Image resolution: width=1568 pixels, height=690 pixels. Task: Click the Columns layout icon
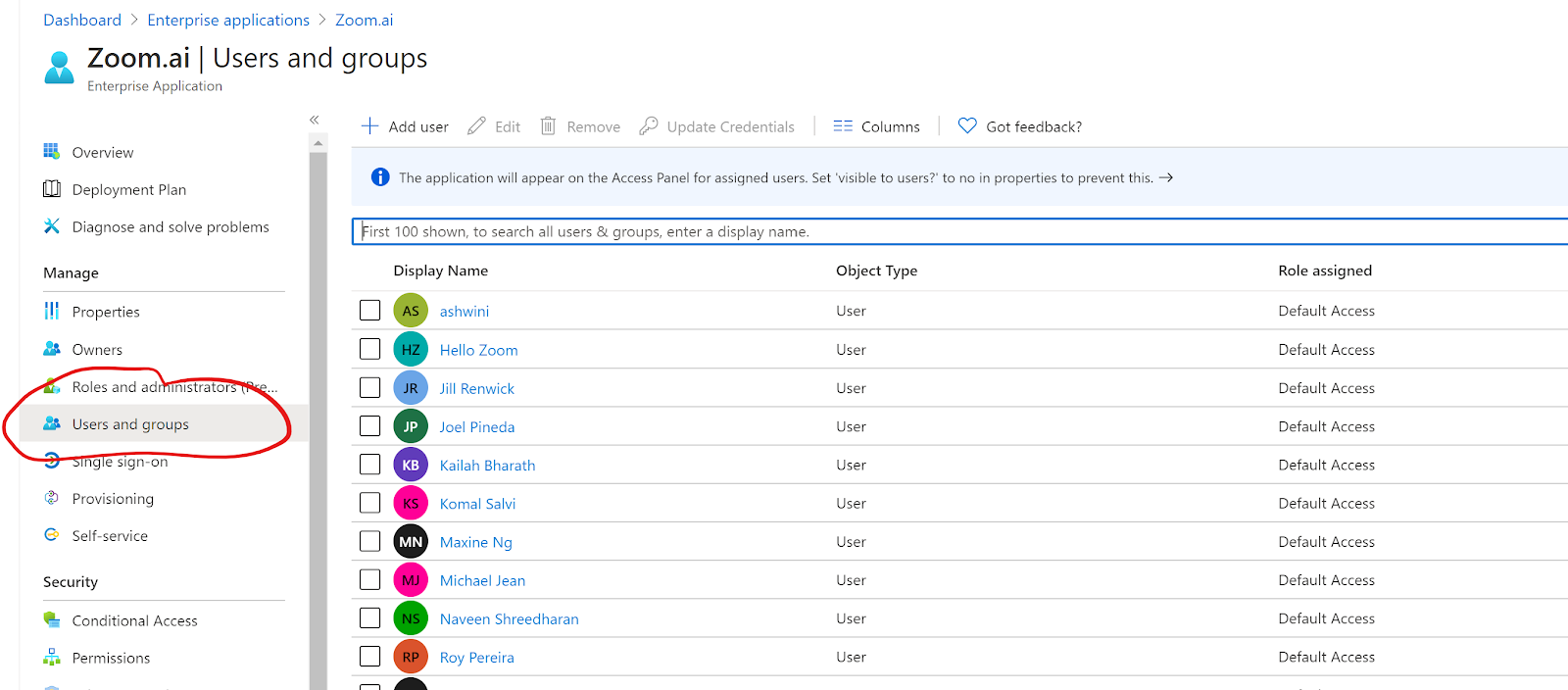coord(843,125)
